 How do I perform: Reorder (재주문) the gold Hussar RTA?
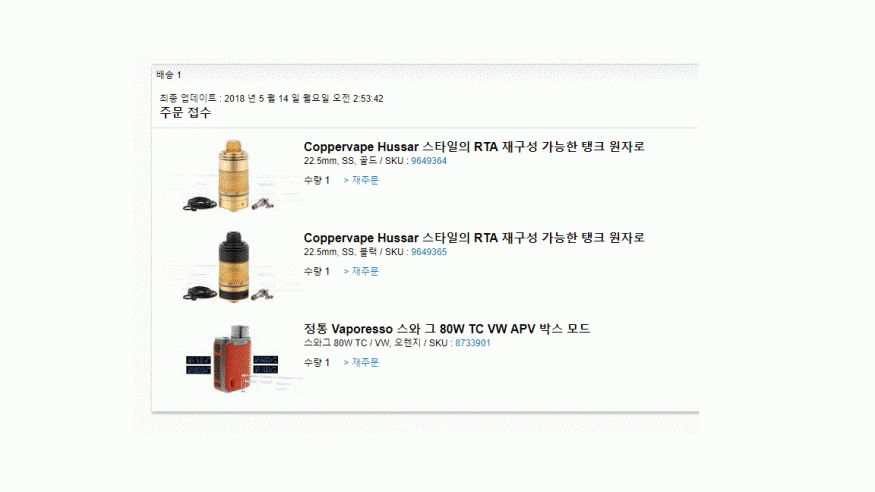361,180
